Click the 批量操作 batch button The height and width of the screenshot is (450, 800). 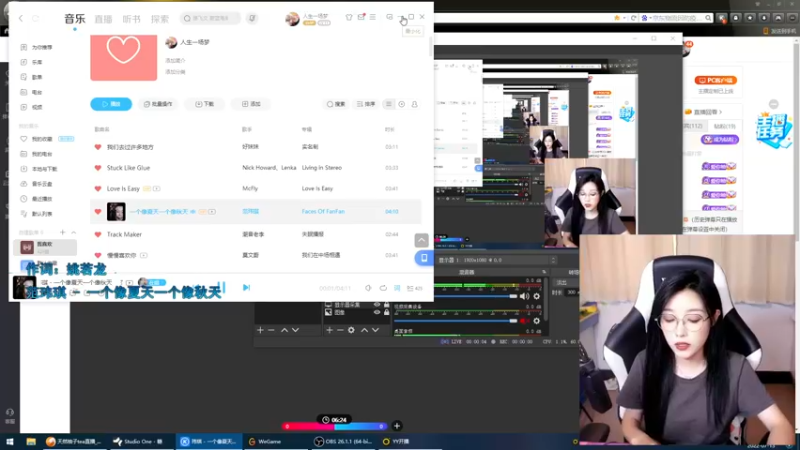click(x=158, y=104)
